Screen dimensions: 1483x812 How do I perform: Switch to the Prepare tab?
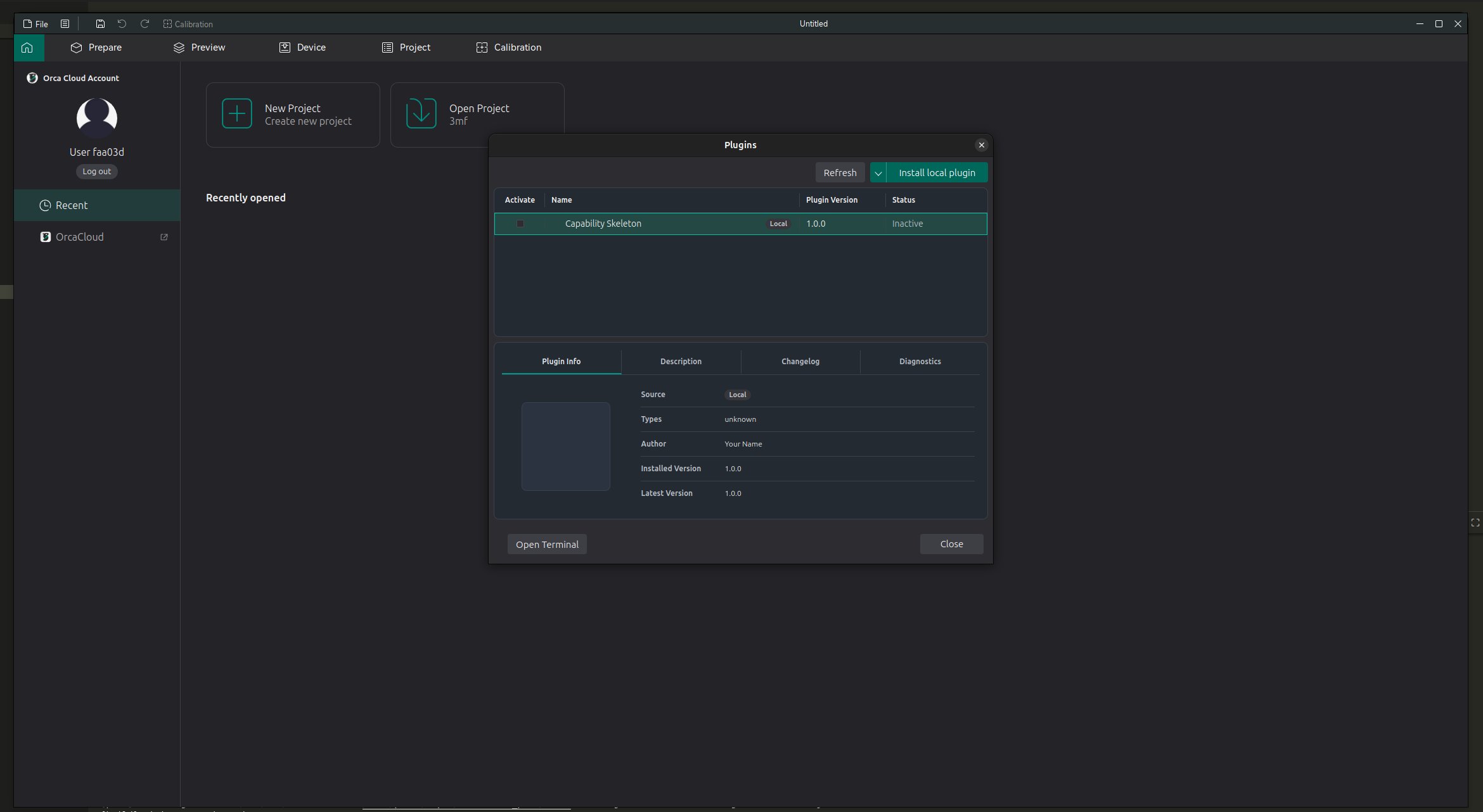96,48
